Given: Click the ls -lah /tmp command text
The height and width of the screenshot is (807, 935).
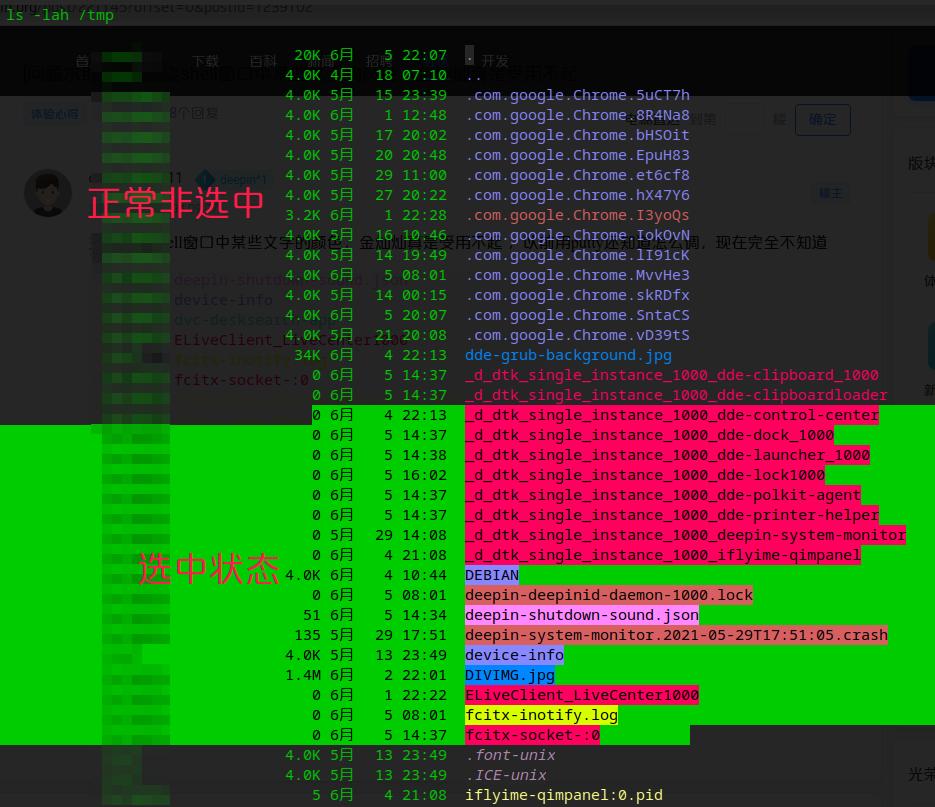Looking at the screenshot, I should click(60, 15).
